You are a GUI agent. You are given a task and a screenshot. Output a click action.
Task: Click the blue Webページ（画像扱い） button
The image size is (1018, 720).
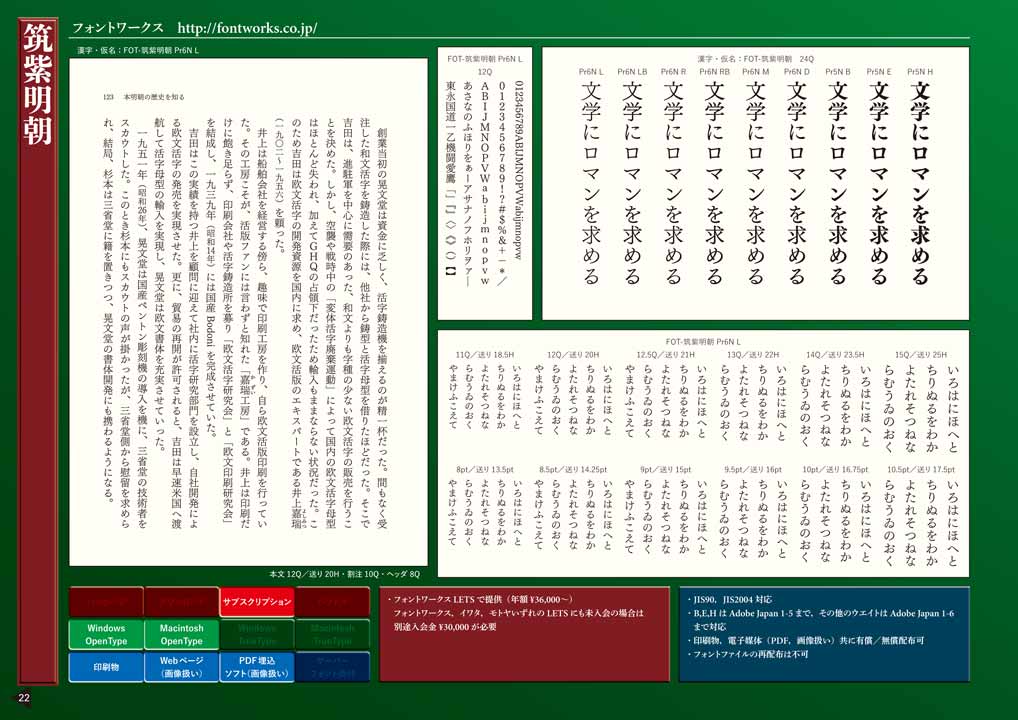(x=181, y=667)
